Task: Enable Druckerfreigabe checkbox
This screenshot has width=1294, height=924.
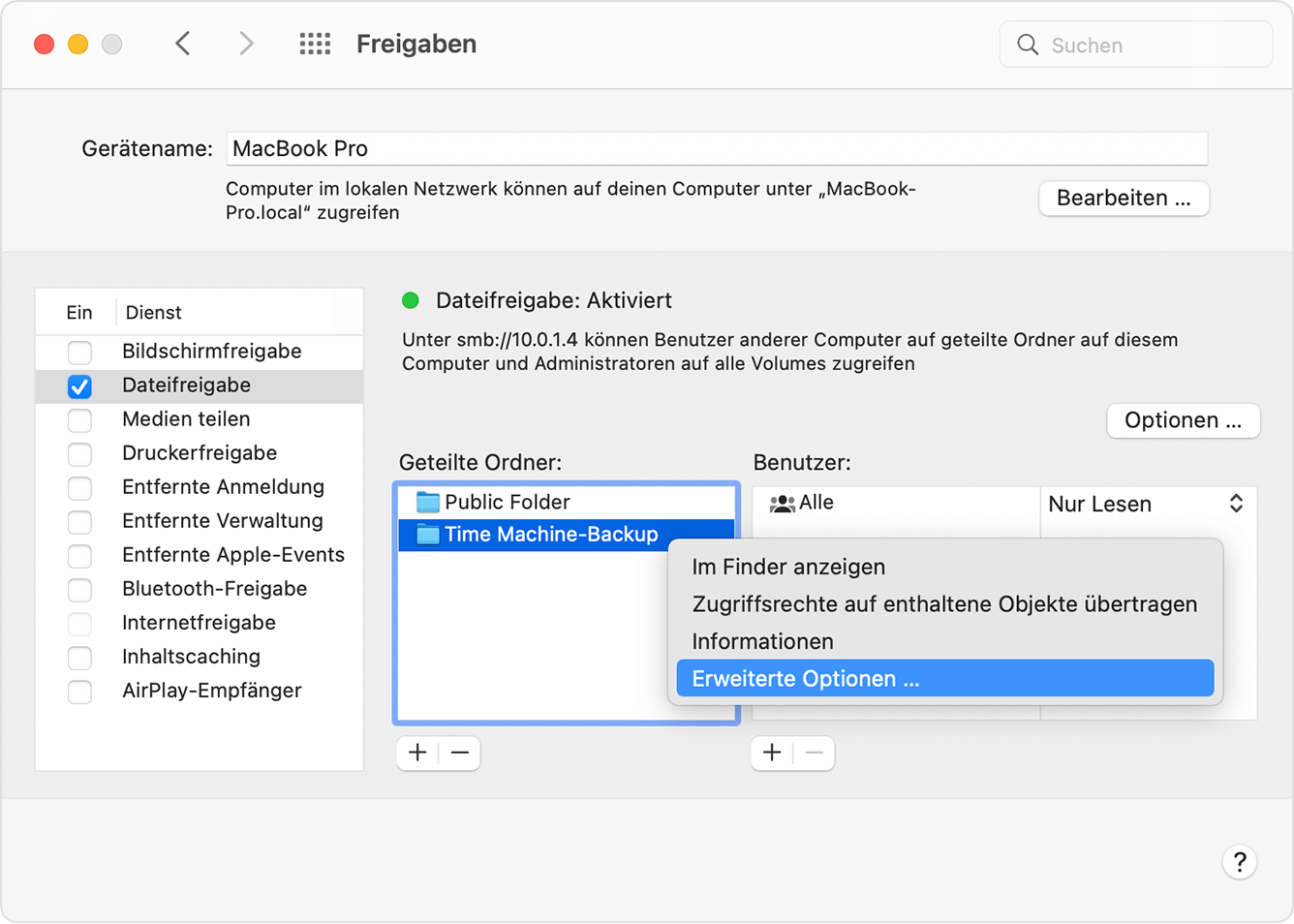Action: (79, 453)
